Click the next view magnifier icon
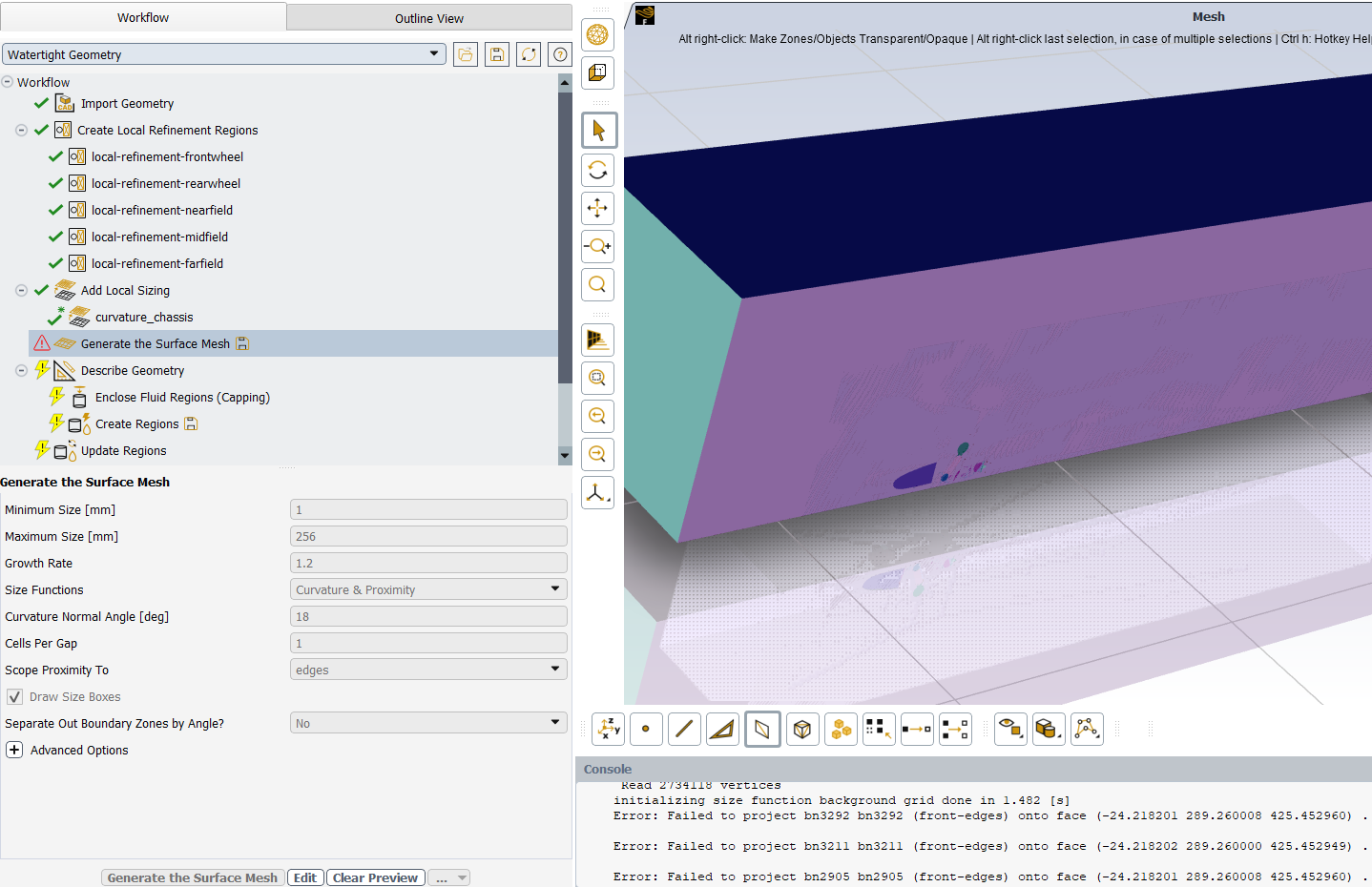Viewport: 1372px width, 887px height. tap(597, 454)
